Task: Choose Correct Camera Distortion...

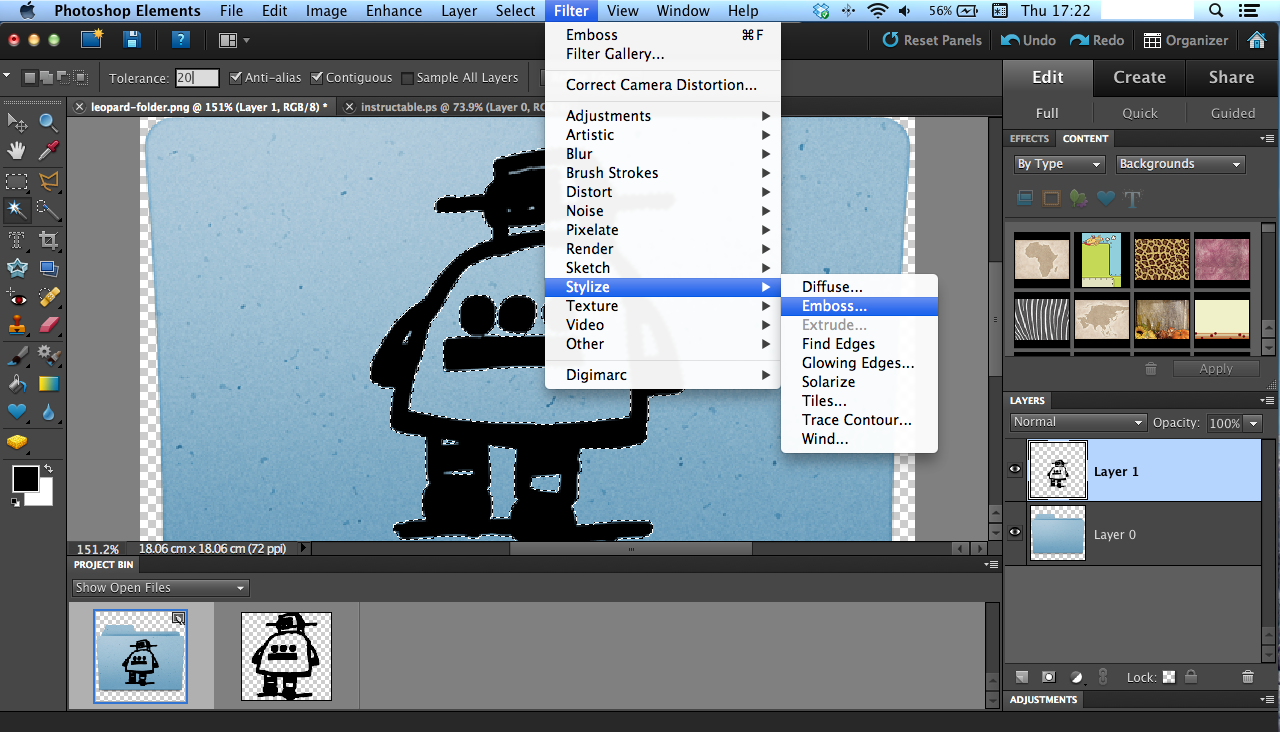Action: point(662,85)
